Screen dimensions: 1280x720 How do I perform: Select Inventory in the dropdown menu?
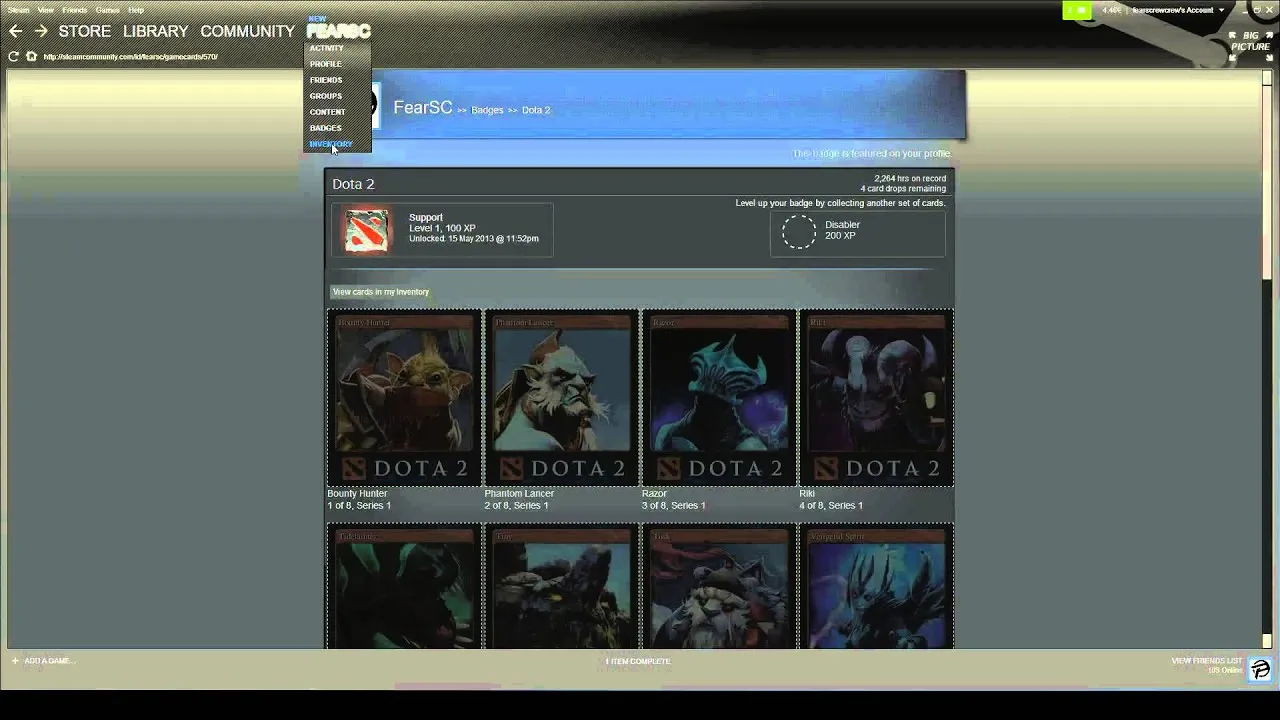[331, 144]
